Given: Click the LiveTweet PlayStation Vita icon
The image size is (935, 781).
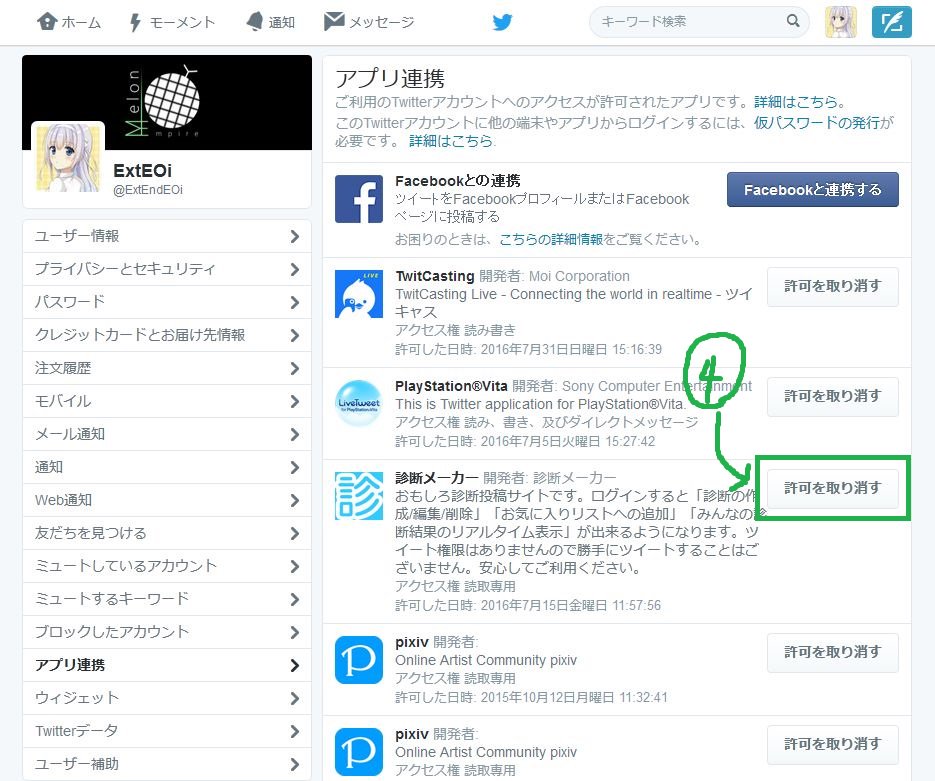Looking at the screenshot, I should click(358, 404).
